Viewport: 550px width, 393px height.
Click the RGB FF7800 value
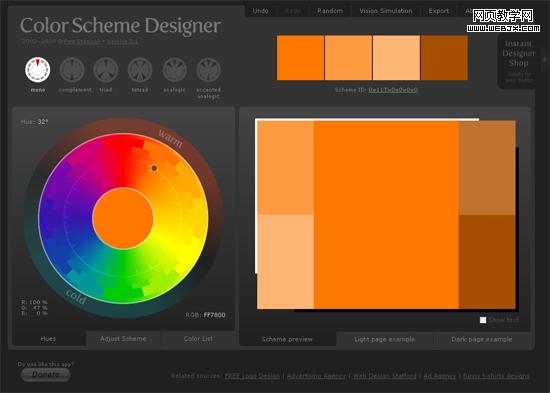214,315
